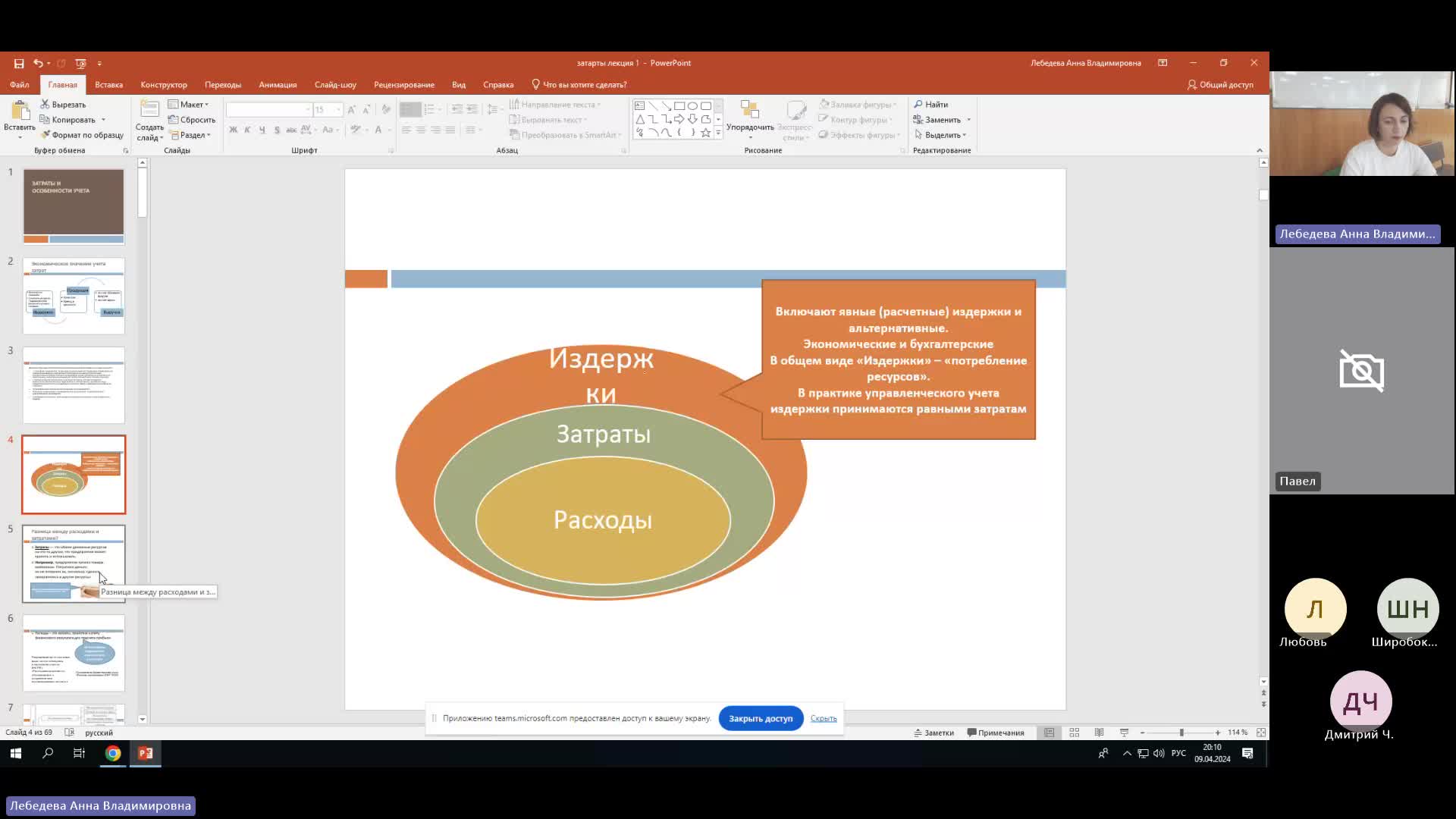Pick the star shape in the shapes gallery
Viewport: 1456px width, 819px height.
(x=706, y=133)
